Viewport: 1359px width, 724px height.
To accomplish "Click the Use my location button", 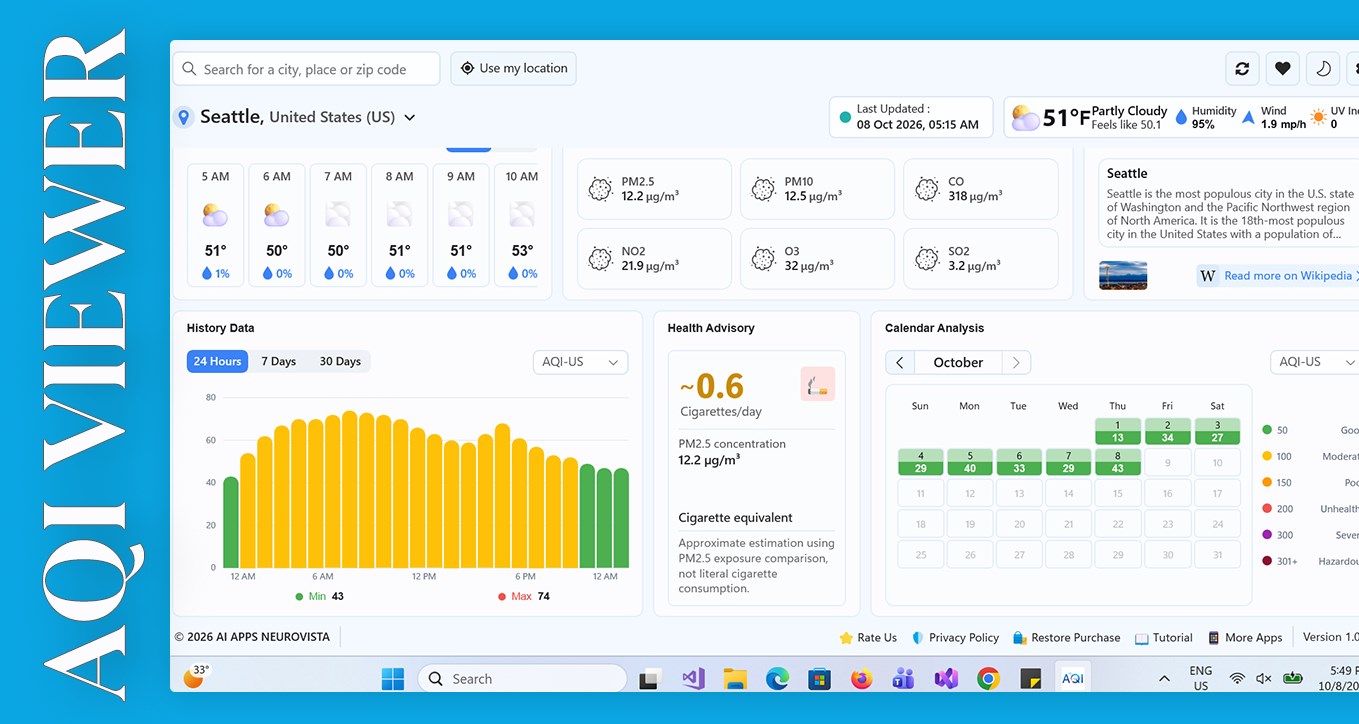I will tap(513, 68).
